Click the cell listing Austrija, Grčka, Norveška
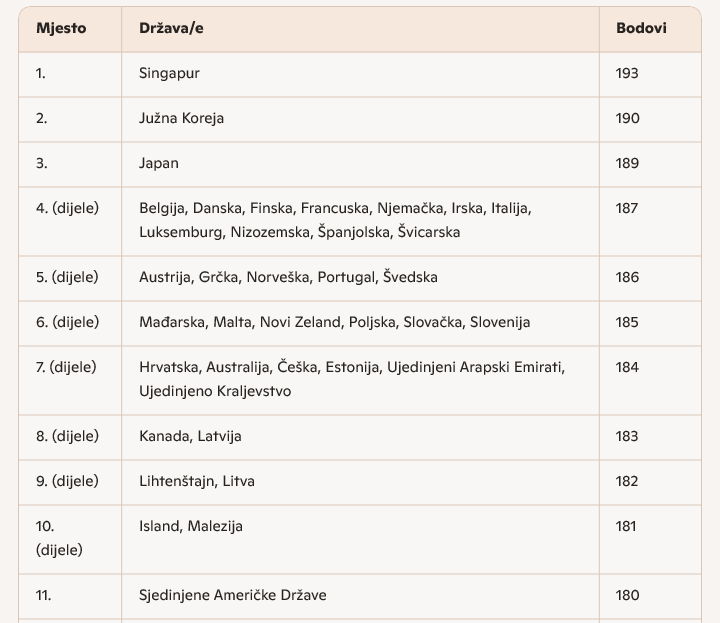The height and width of the screenshot is (623, 720). [x=288, y=277]
